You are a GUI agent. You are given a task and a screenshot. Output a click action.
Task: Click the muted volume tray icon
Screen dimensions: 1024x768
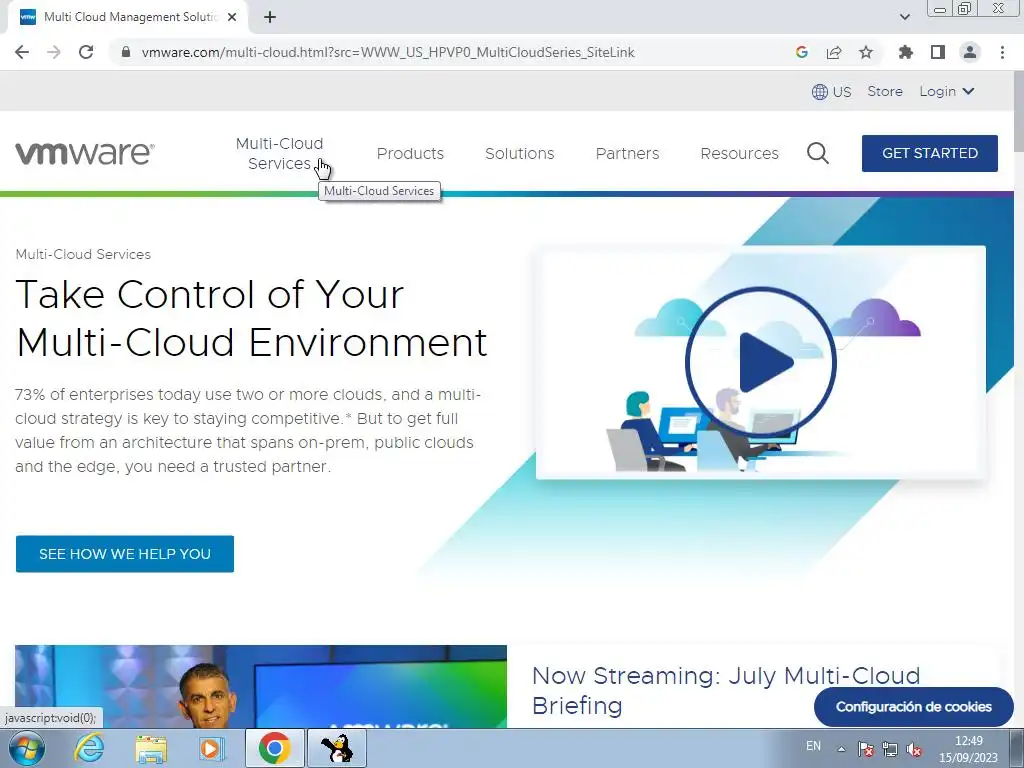(x=914, y=749)
